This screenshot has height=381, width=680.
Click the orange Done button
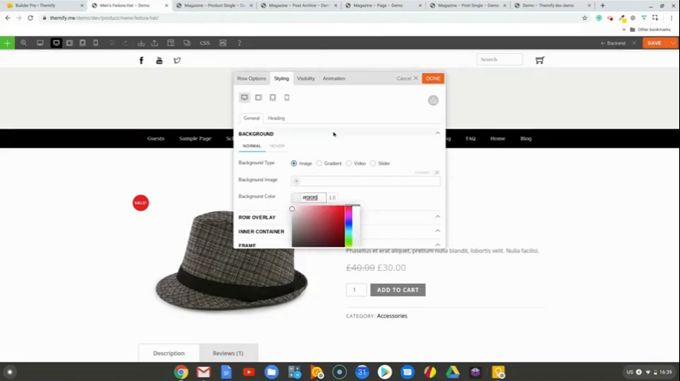tap(433, 78)
